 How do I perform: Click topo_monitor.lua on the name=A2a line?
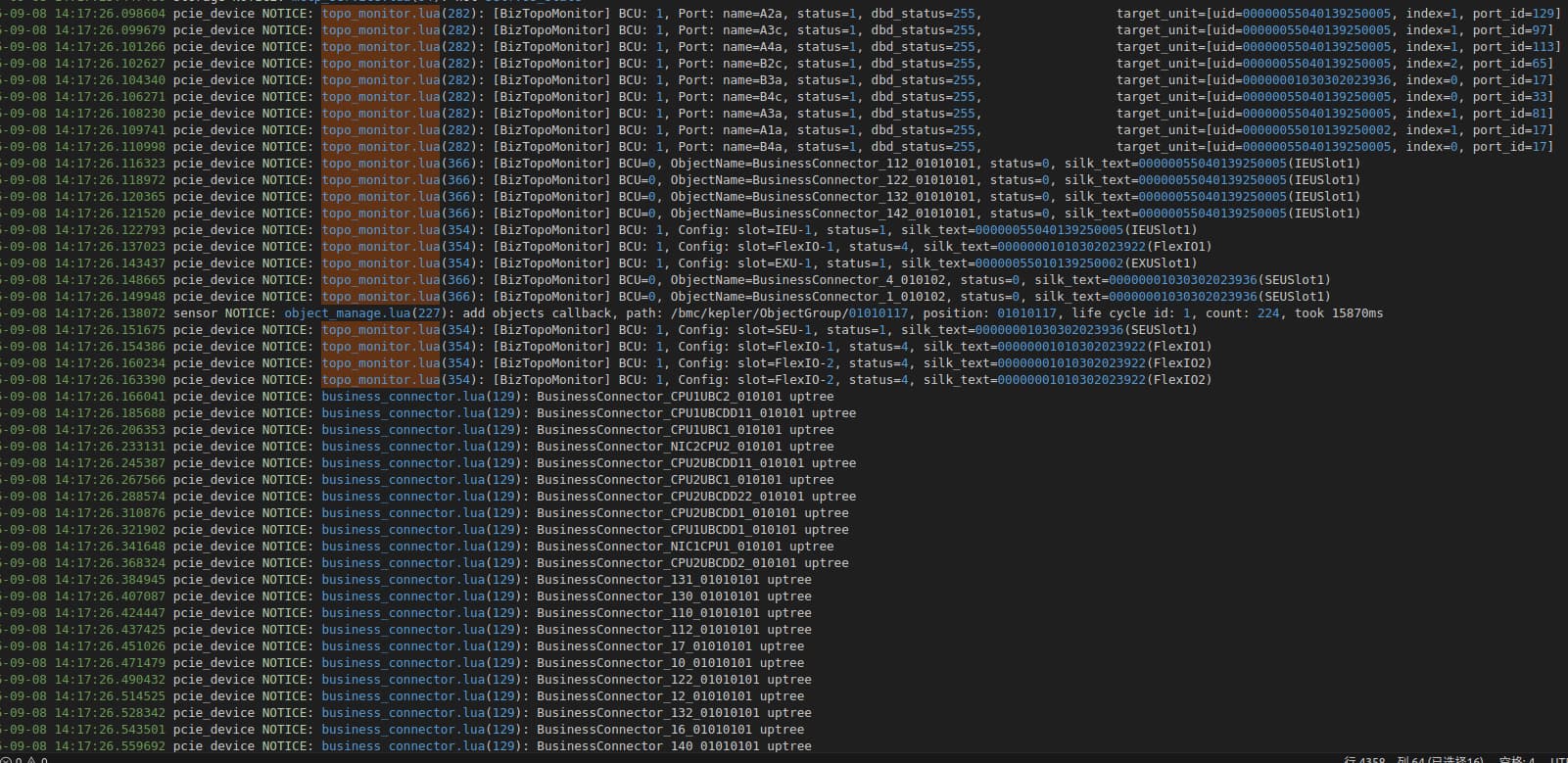click(x=381, y=14)
